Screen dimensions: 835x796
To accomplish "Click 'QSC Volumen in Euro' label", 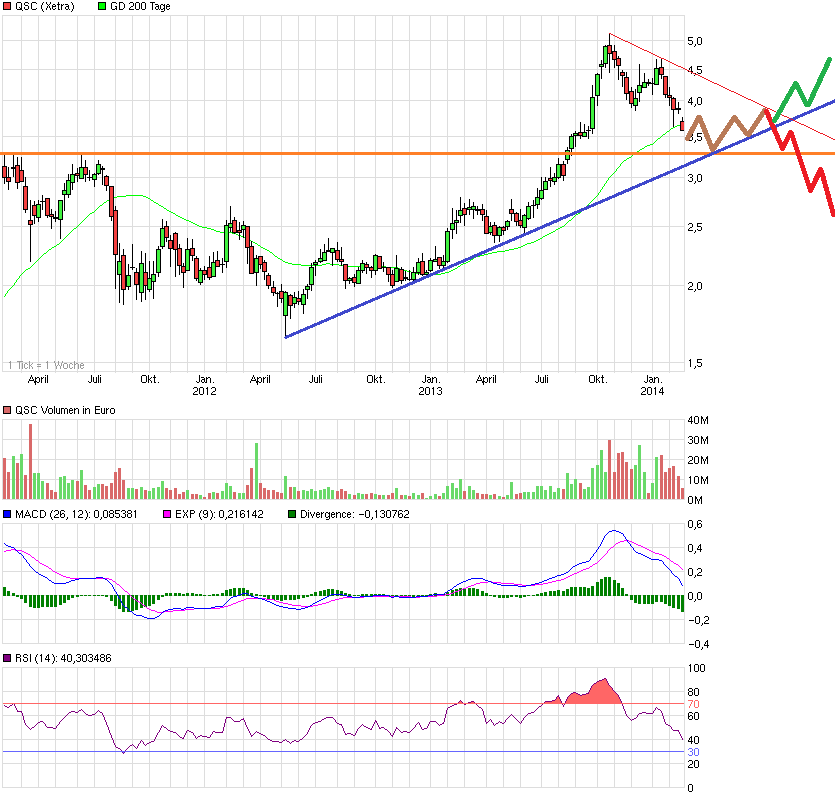I will point(65,411).
